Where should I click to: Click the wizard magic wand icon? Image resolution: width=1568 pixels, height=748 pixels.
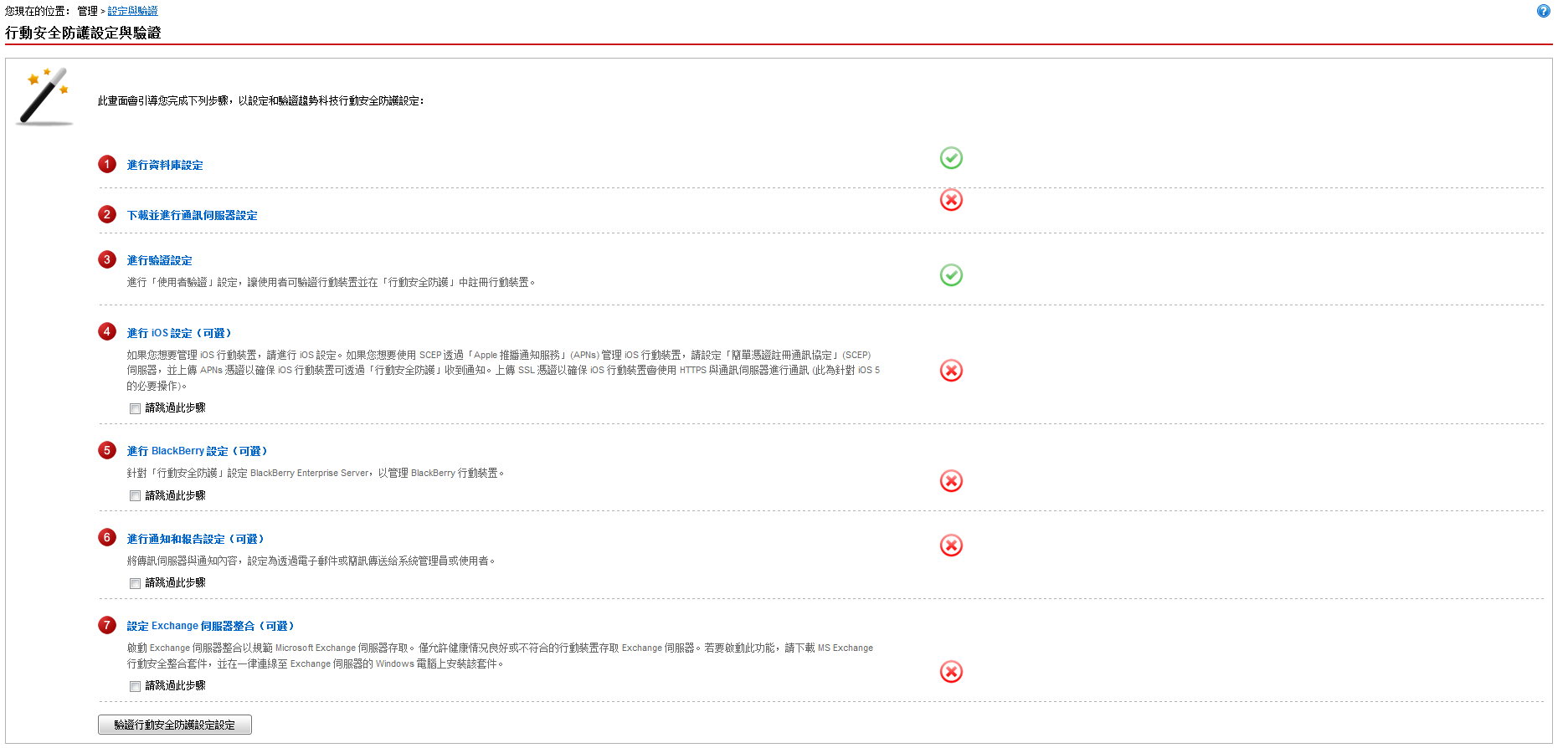[x=44, y=98]
